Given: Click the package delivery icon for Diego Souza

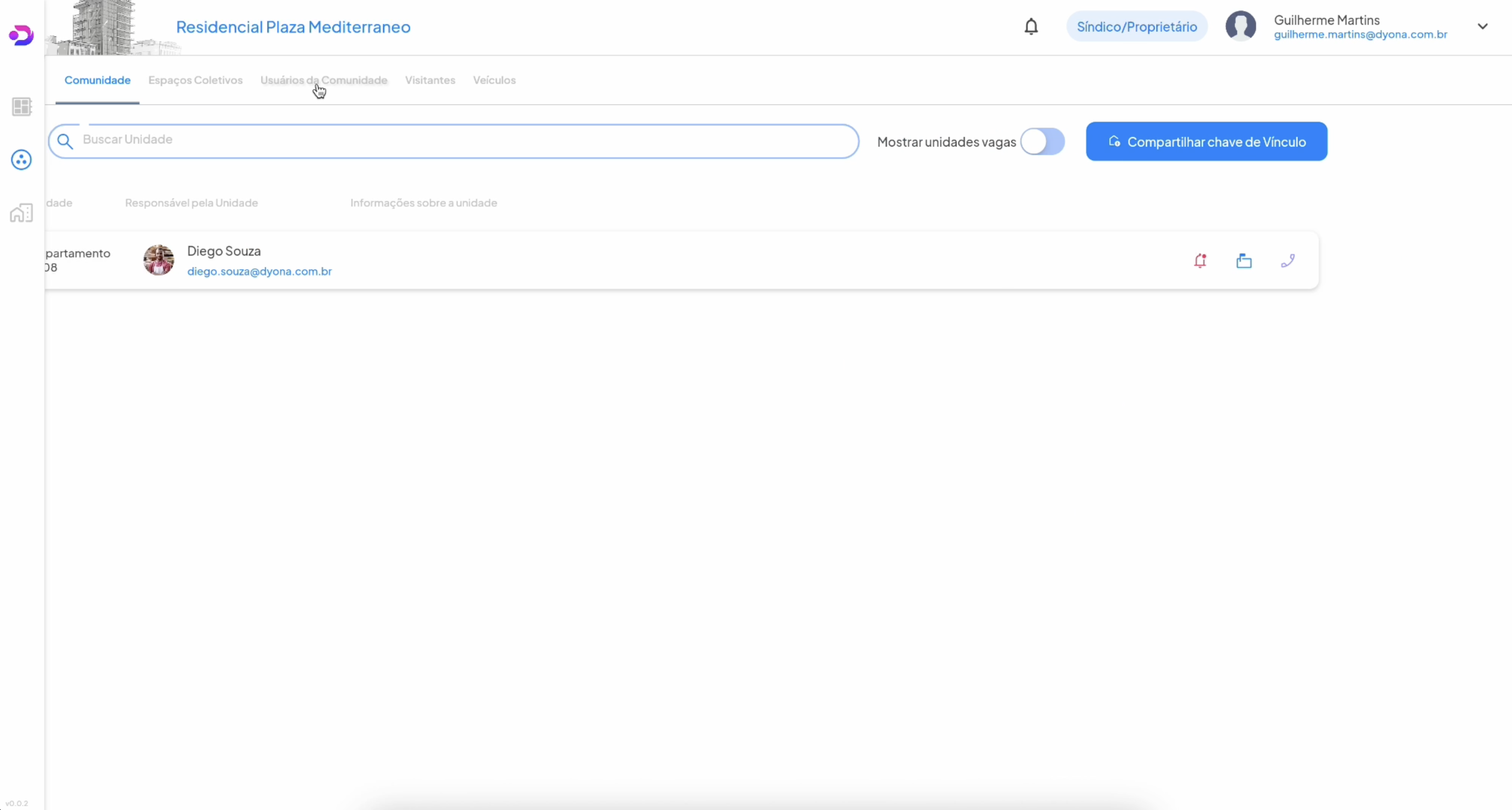Looking at the screenshot, I should [1244, 260].
